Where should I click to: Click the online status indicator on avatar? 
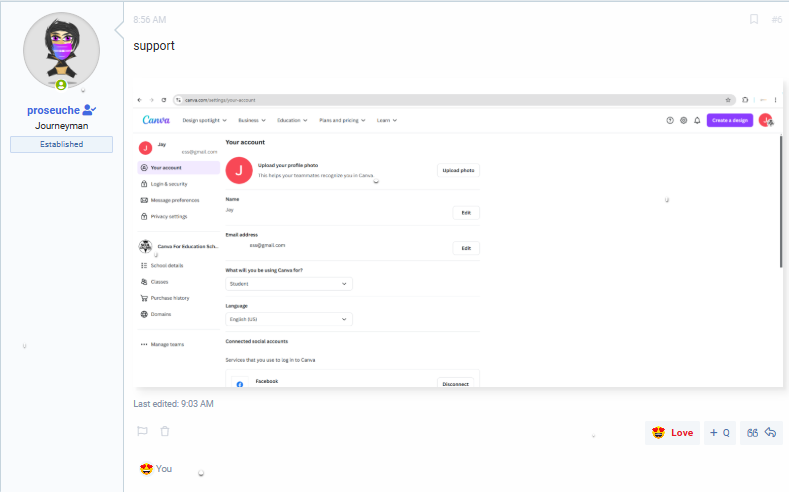pyautogui.click(x=61, y=85)
